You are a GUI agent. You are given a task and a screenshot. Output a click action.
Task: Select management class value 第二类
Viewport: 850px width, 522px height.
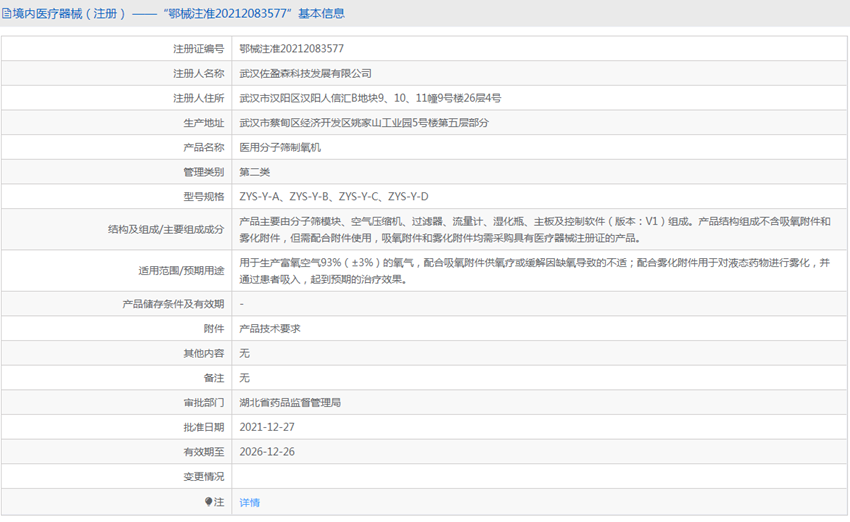point(255,172)
